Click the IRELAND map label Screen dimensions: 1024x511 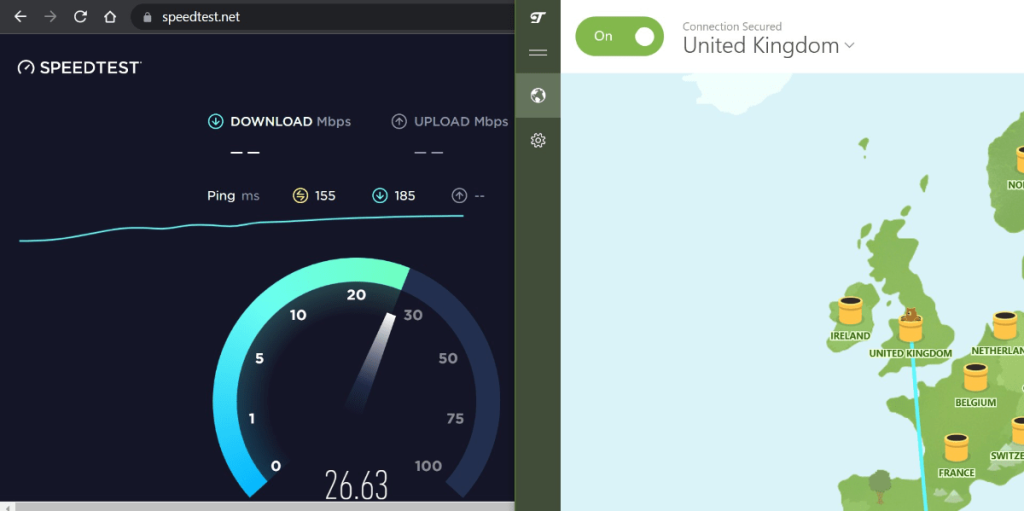point(850,336)
